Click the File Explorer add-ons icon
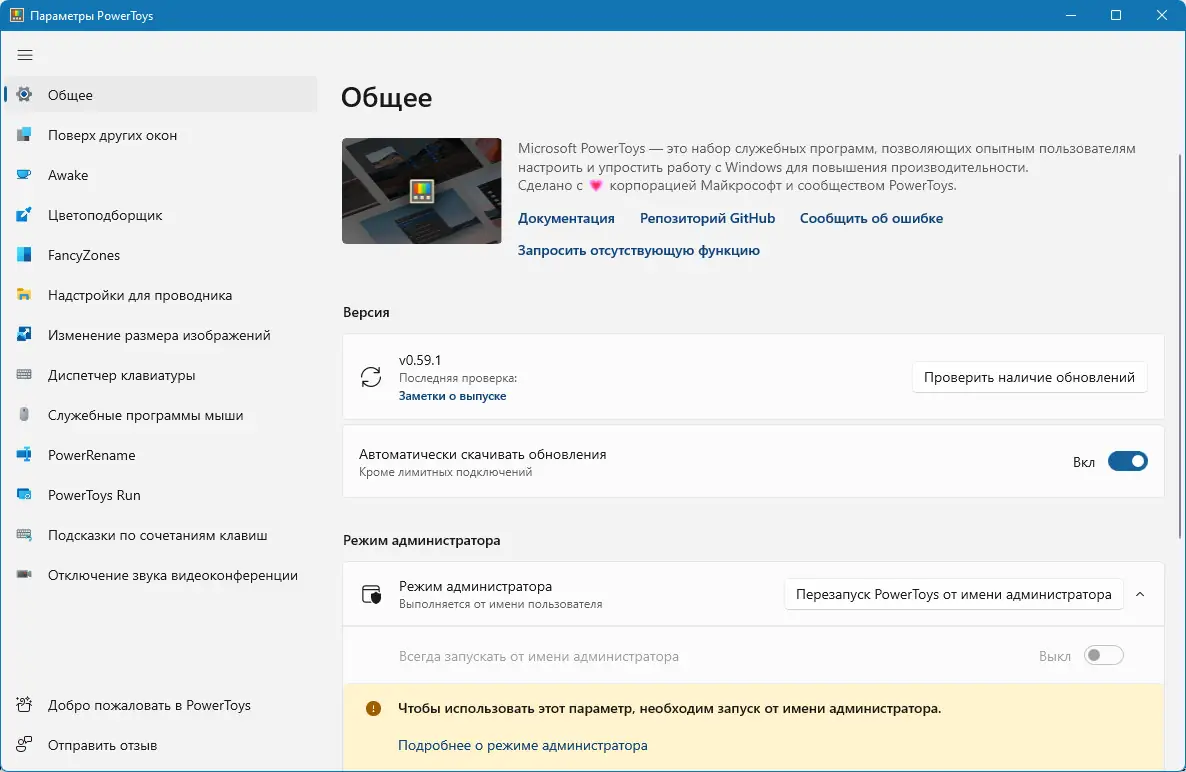This screenshot has height=772, width=1186. click(x=24, y=295)
